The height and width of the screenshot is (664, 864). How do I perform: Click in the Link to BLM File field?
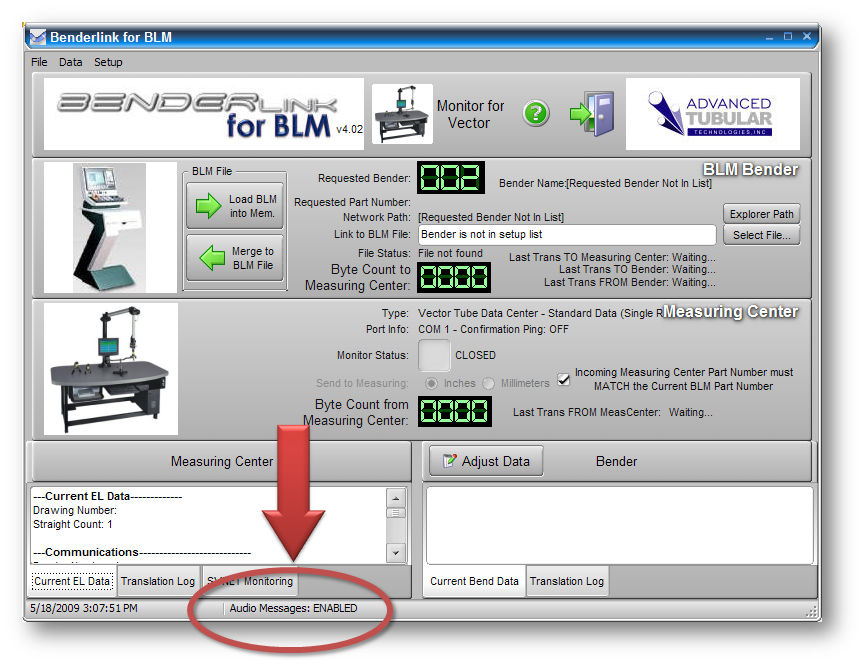566,234
